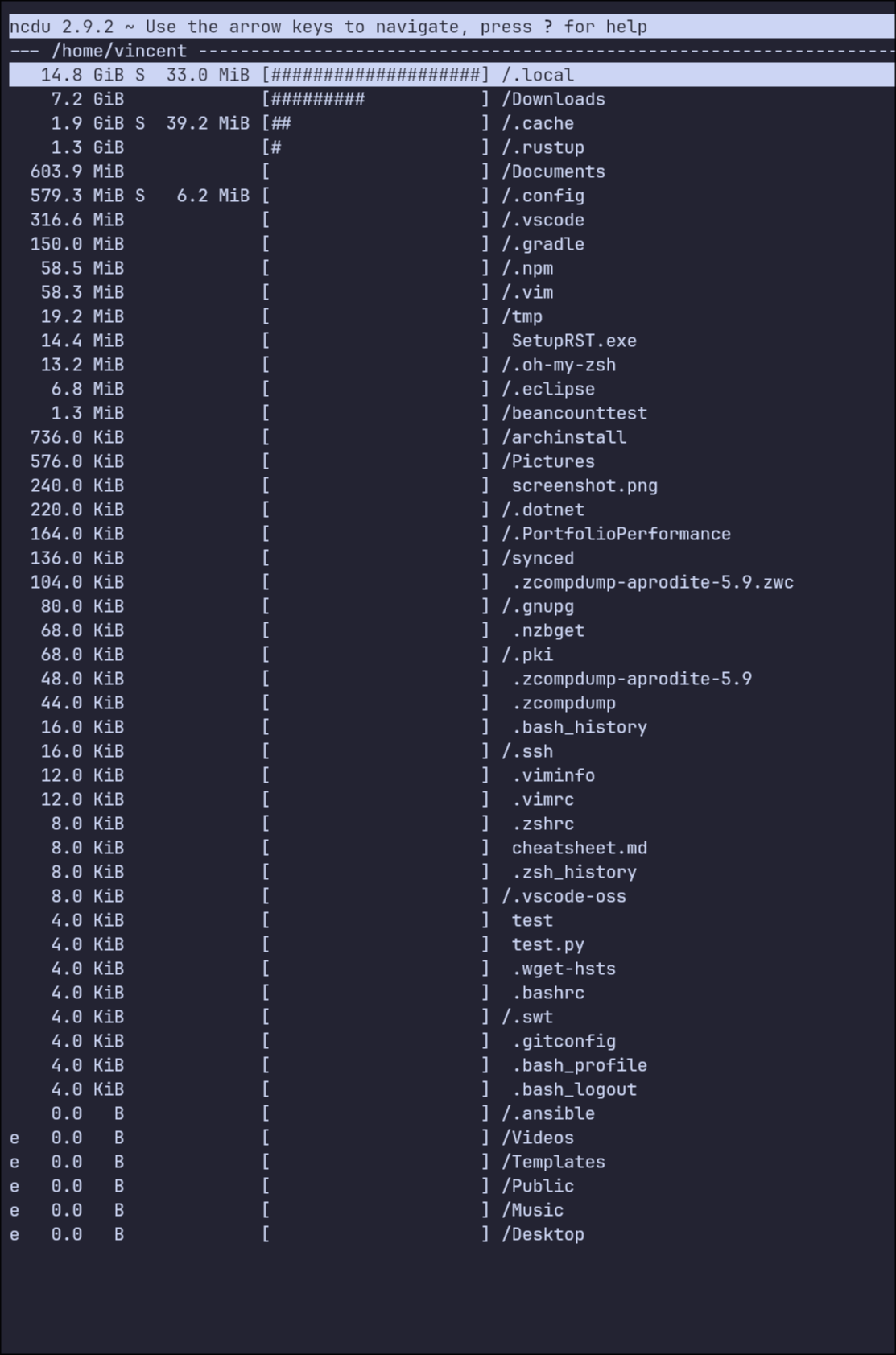Open the empty /Videos directory
Image resolution: width=896 pixels, height=1355 pixels.
click(538, 1138)
